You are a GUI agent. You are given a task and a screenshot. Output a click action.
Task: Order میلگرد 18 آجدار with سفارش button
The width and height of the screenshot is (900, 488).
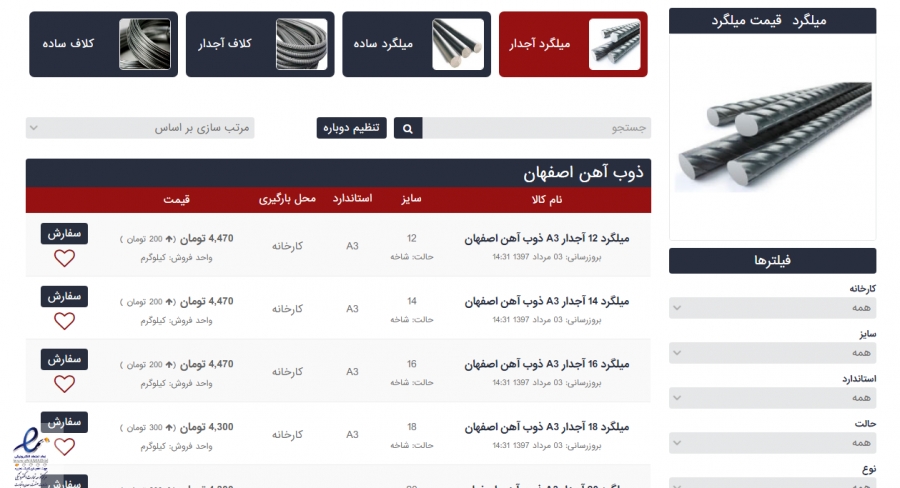64,422
